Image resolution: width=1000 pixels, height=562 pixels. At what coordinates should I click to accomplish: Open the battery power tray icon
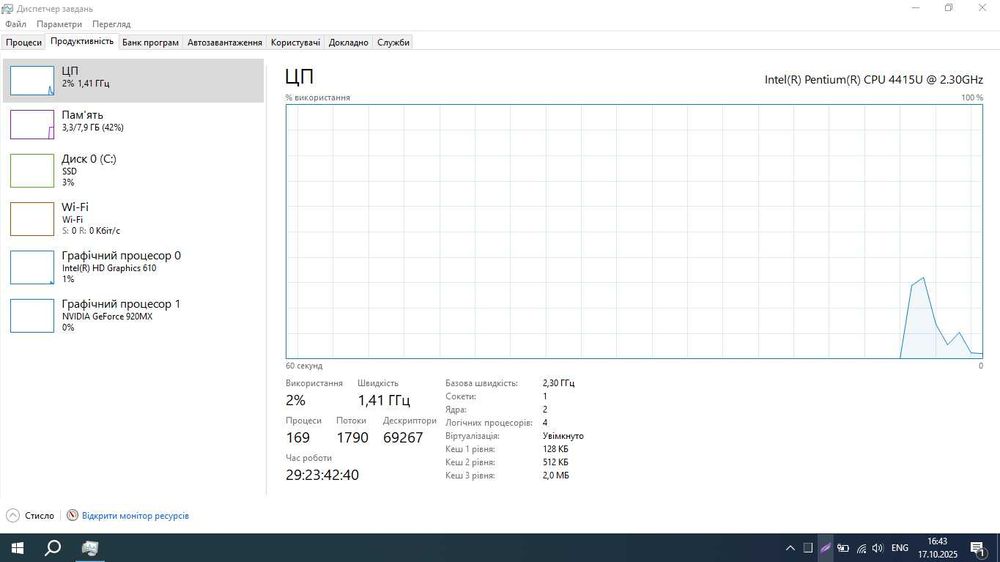pyautogui.click(x=843, y=548)
